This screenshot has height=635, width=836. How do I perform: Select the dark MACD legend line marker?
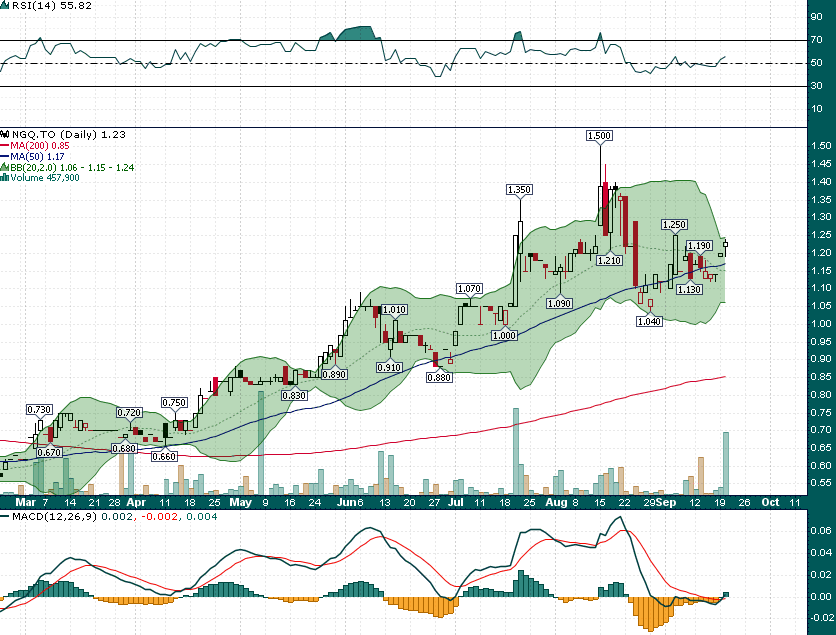(5, 516)
